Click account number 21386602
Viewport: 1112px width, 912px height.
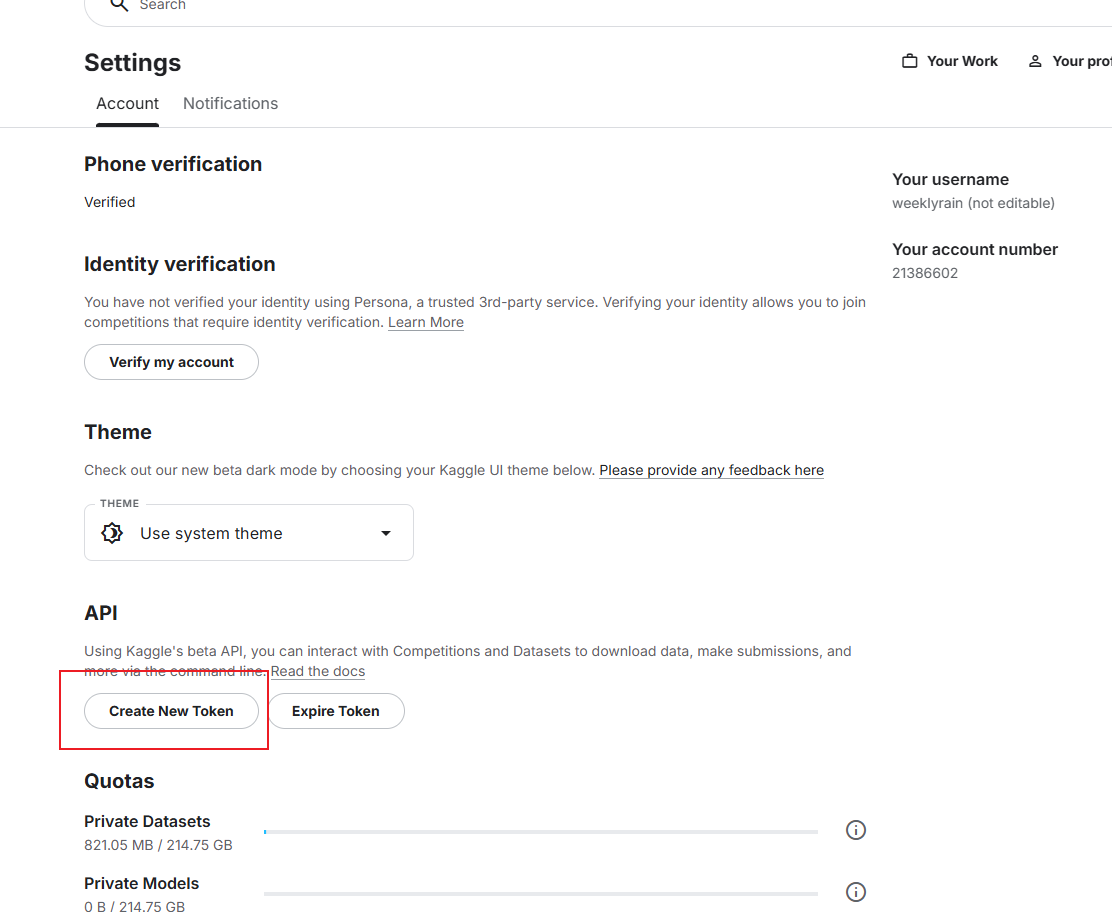tap(925, 273)
